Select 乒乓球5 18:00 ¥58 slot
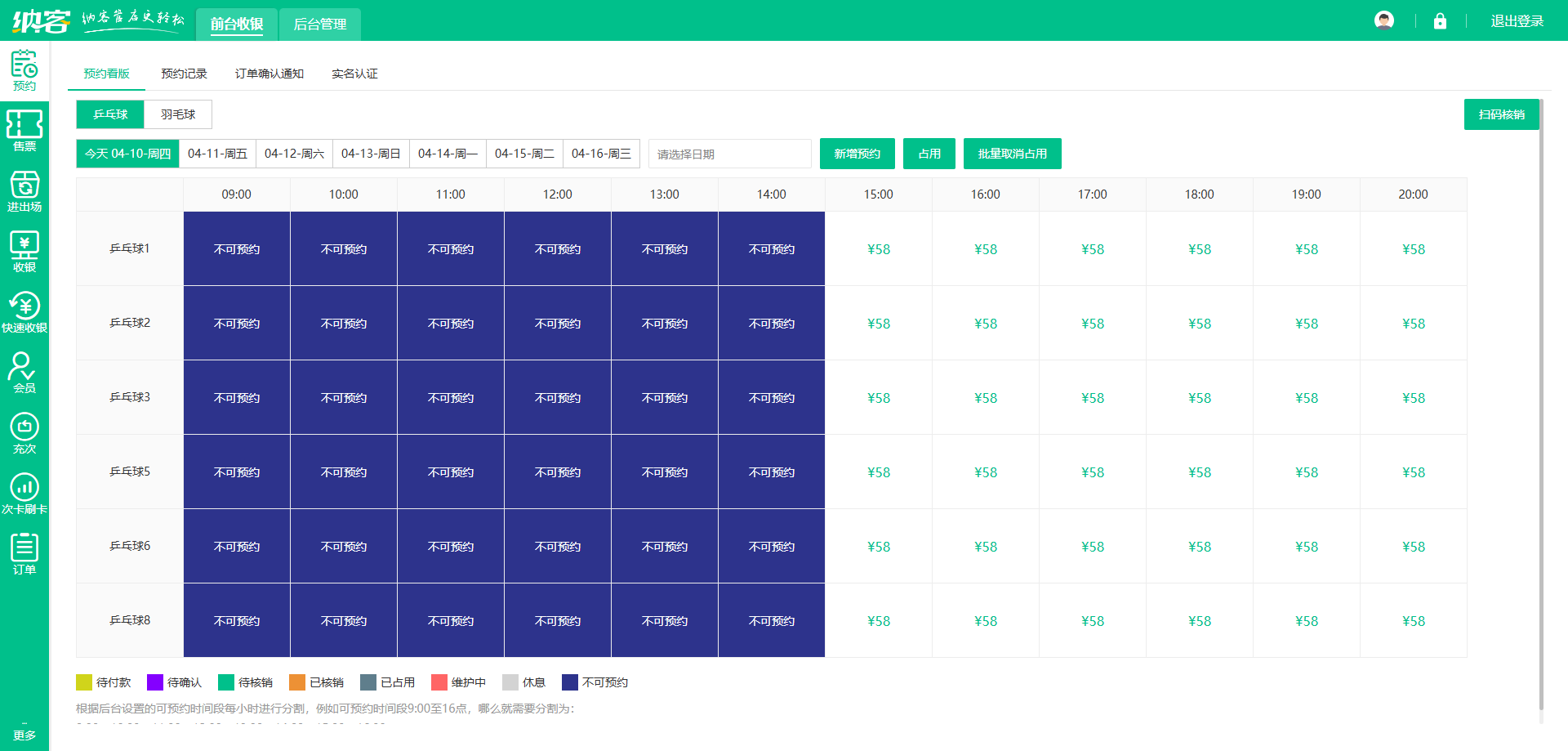The width and height of the screenshot is (1568, 751). tap(1200, 472)
